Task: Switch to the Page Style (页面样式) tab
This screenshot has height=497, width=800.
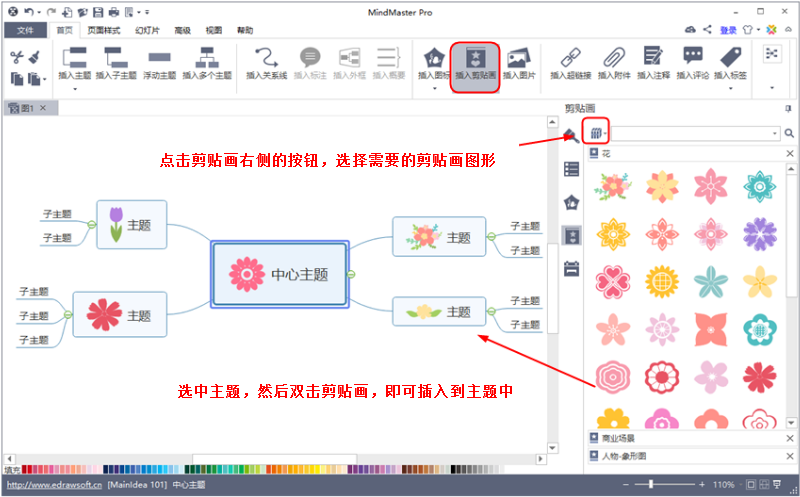Action: pyautogui.click(x=104, y=30)
